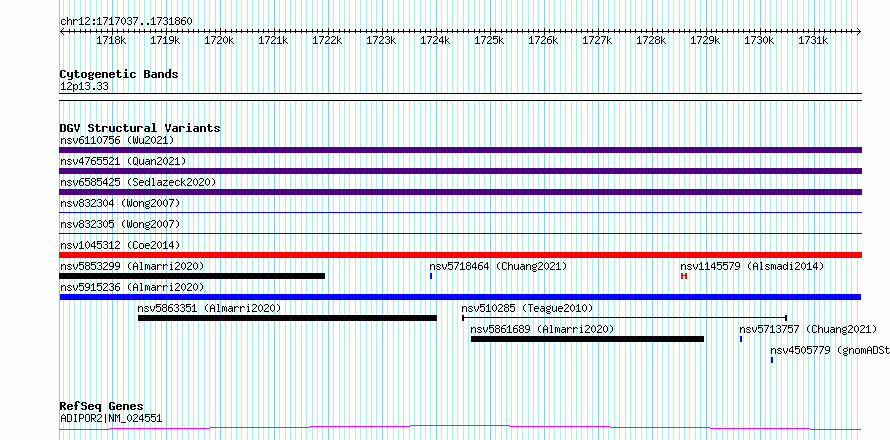Click the ADIPOR2 magenta gene line
The height and width of the screenshot is (440, 890).
460,428
